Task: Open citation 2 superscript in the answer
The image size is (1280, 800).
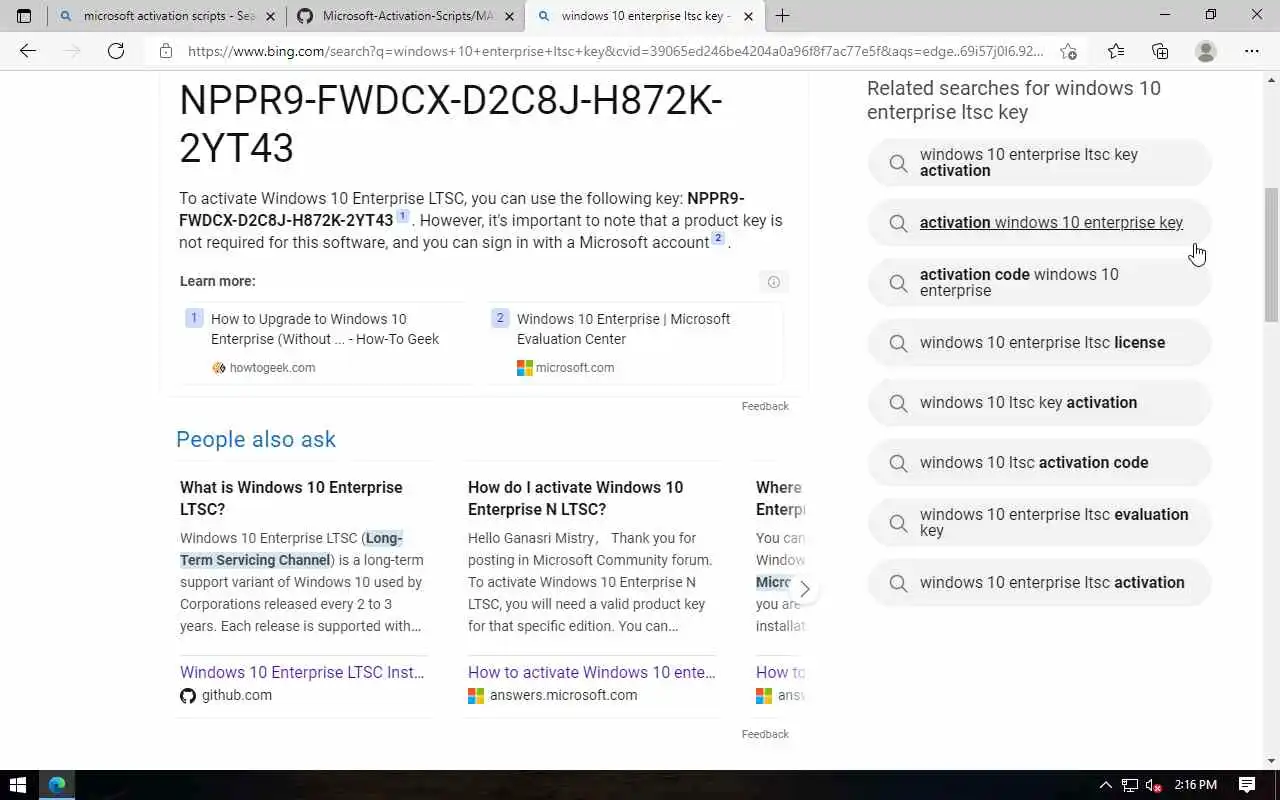Action: coord(718,238)
